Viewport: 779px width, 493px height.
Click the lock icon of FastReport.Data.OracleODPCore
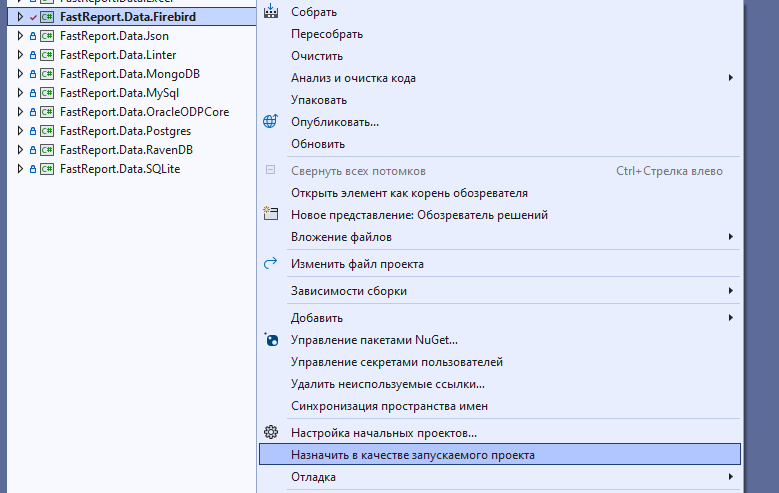point(33,112)
